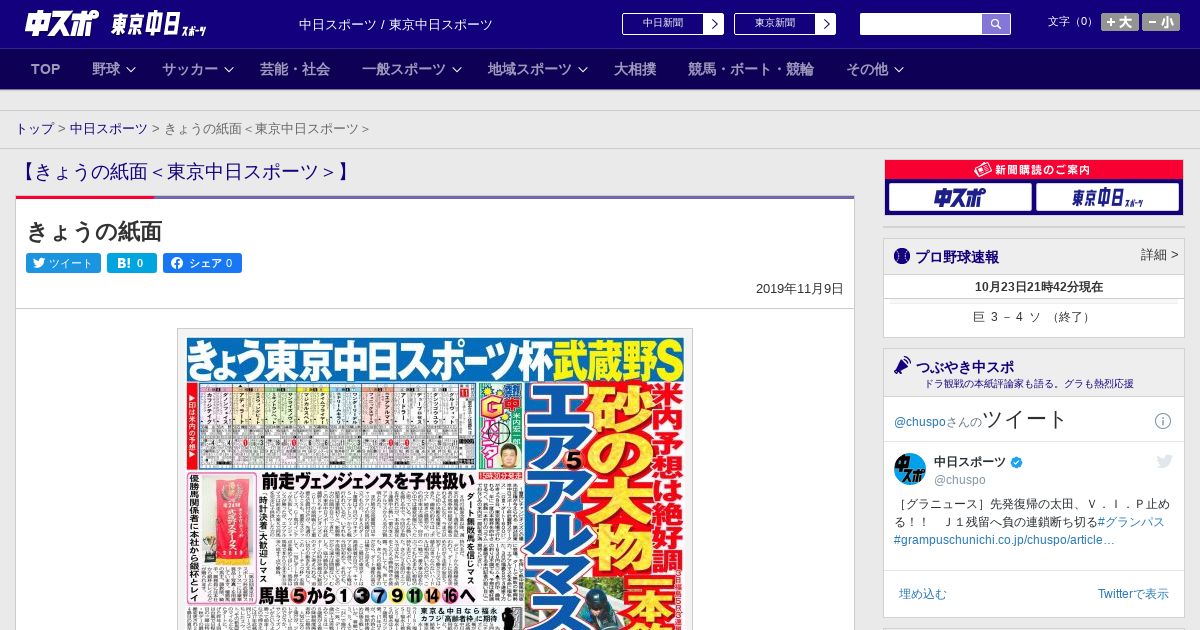
Task: Click the 巨 3 − 4 ソ score row
Action: [x=1034, y=317]
